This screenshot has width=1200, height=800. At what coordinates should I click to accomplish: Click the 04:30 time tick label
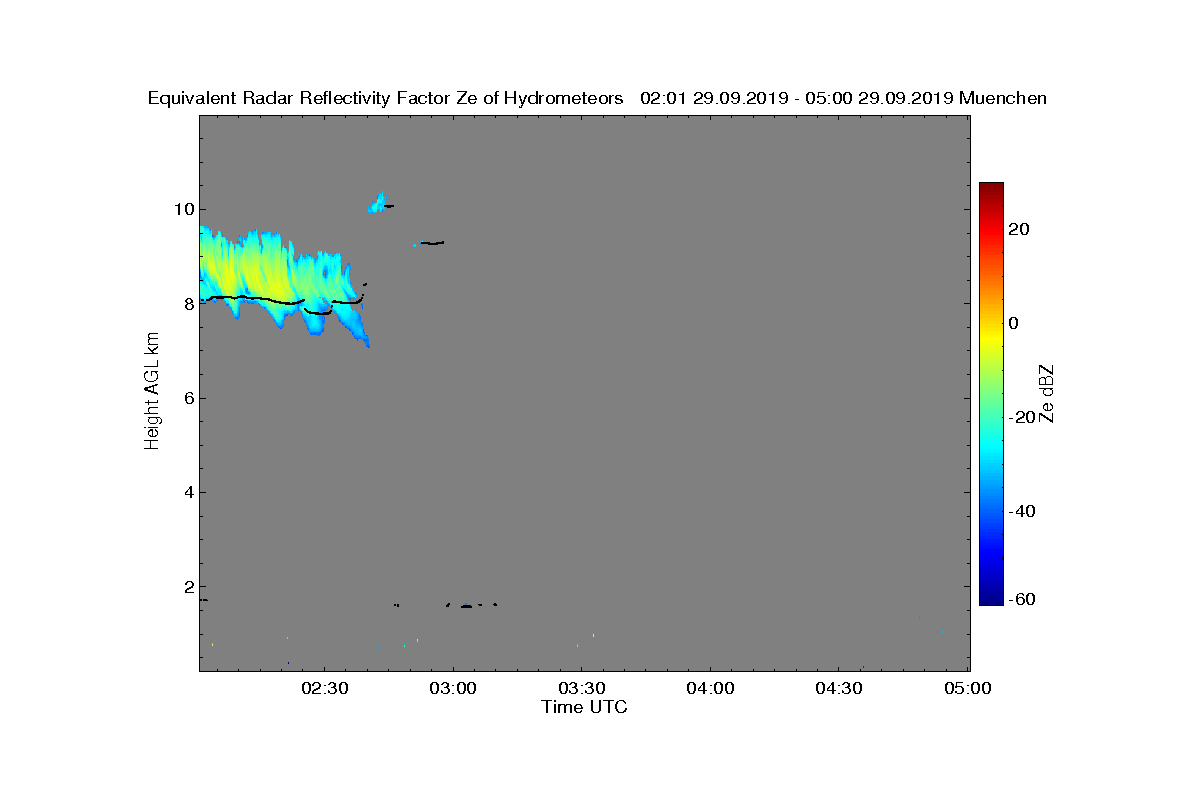[x=839, y=688]
